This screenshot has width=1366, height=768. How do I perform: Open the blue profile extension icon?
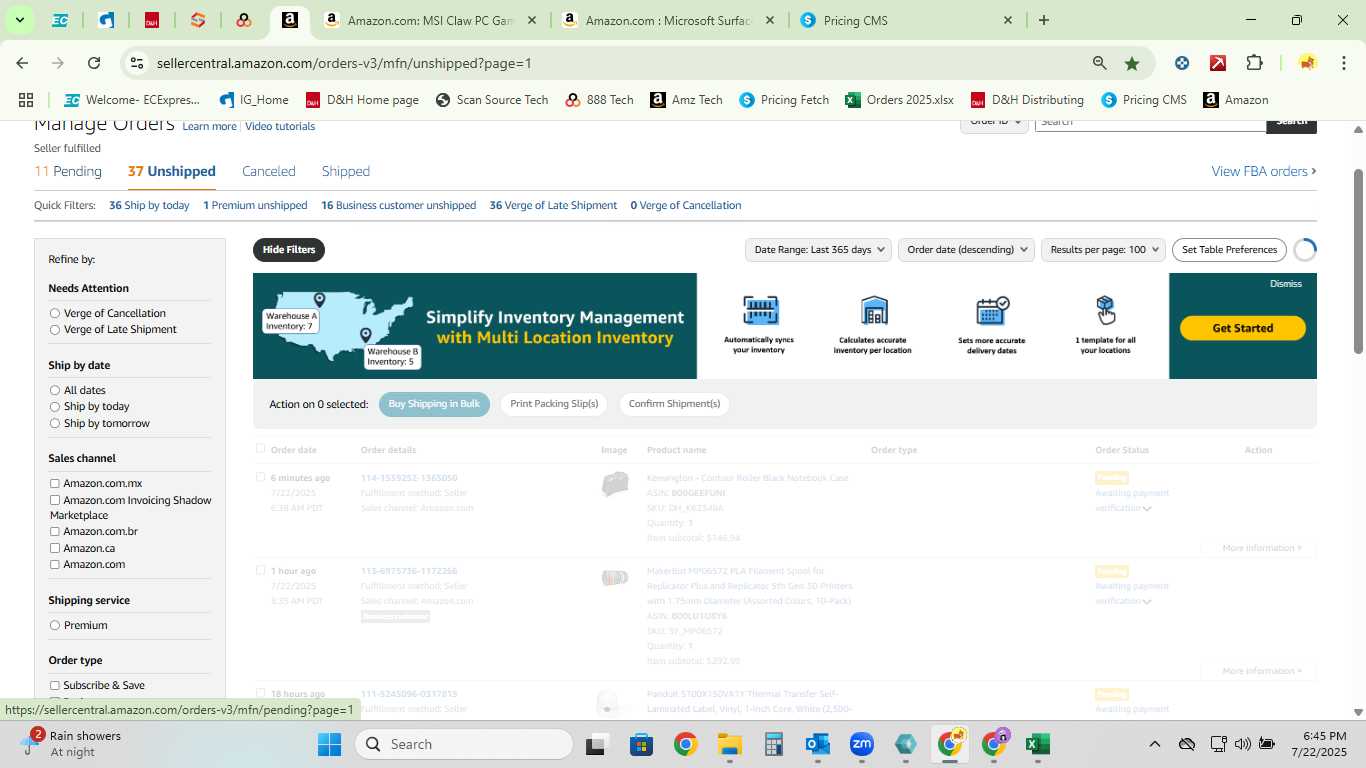pyautogui.click(x=1182, y=63)
